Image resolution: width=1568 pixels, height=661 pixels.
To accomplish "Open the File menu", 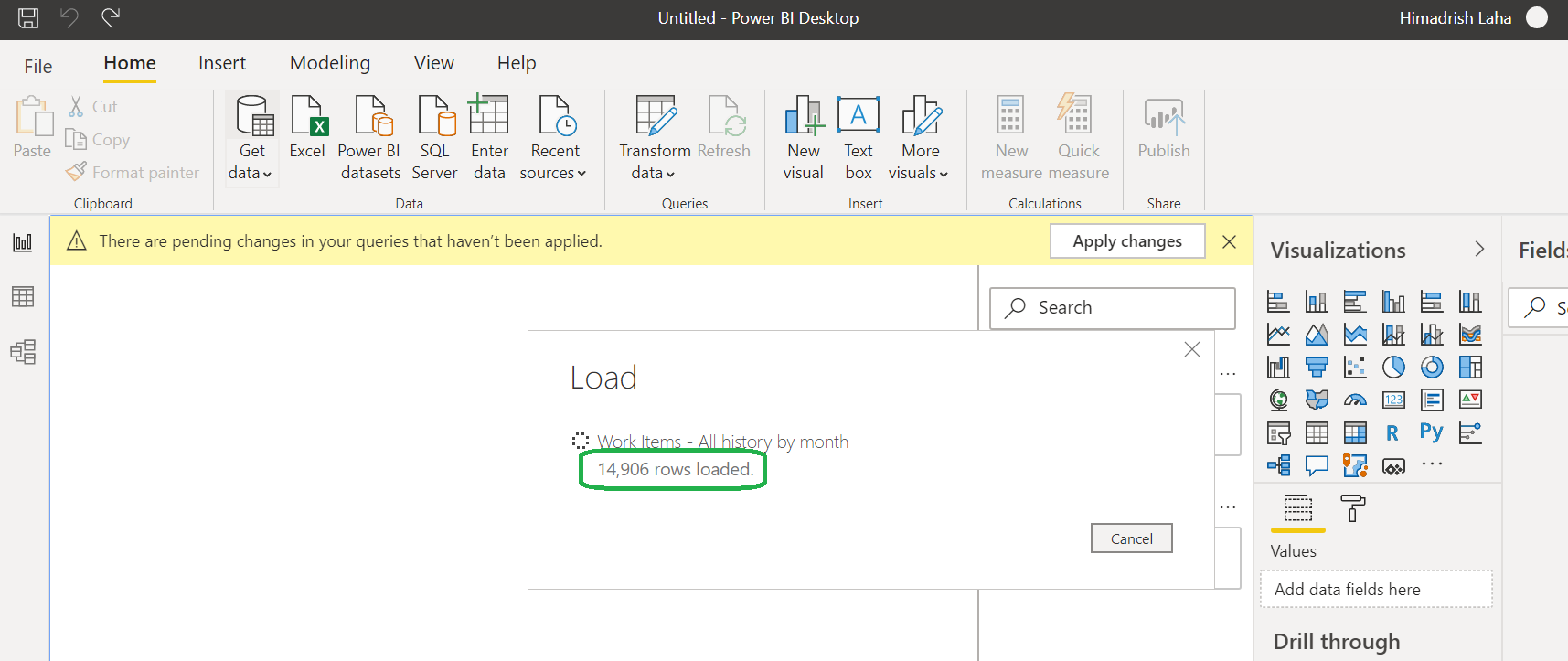I will pos(38,66).
